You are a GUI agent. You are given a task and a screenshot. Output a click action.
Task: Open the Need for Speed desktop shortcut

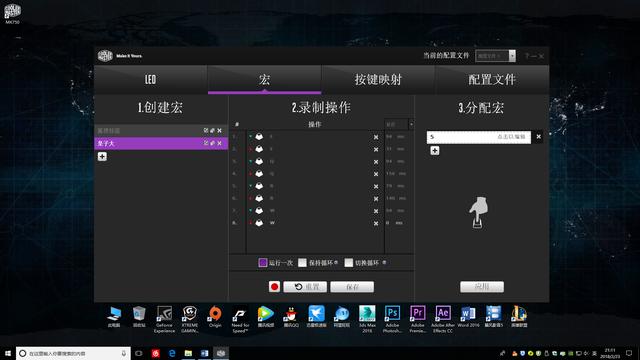(x=240, y=319)
